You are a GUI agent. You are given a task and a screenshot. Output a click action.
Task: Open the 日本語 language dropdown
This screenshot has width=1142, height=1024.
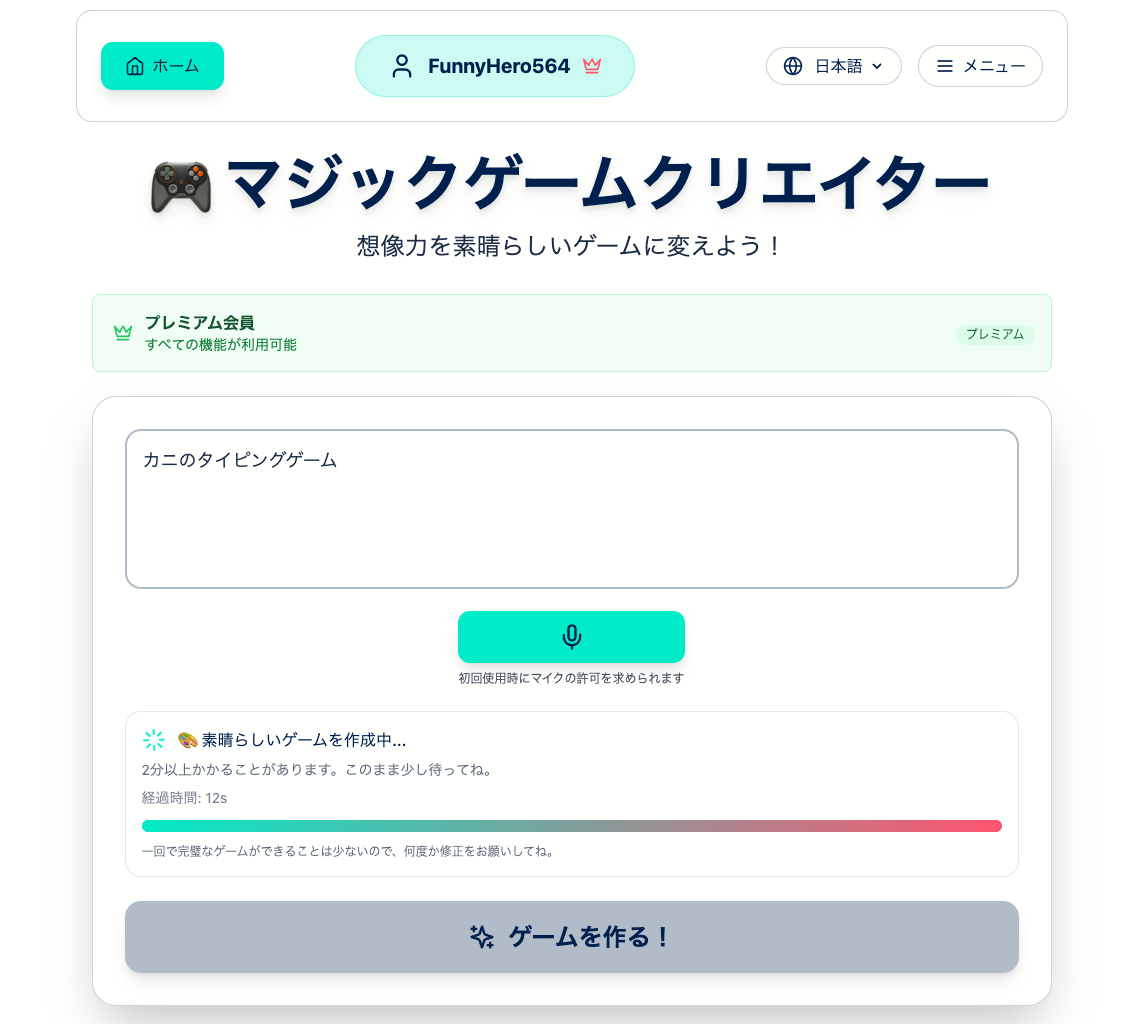[x=834, y=66]
